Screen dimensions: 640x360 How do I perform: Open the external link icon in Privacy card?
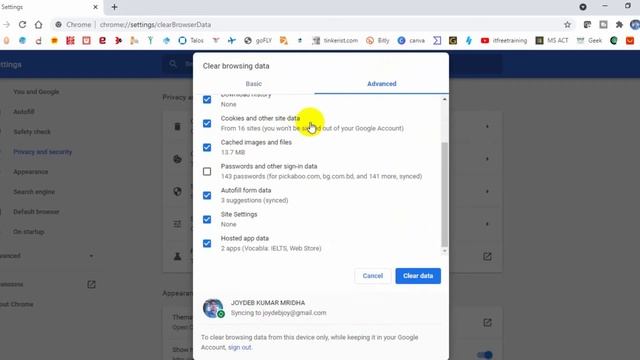click(x=487, y=257)
